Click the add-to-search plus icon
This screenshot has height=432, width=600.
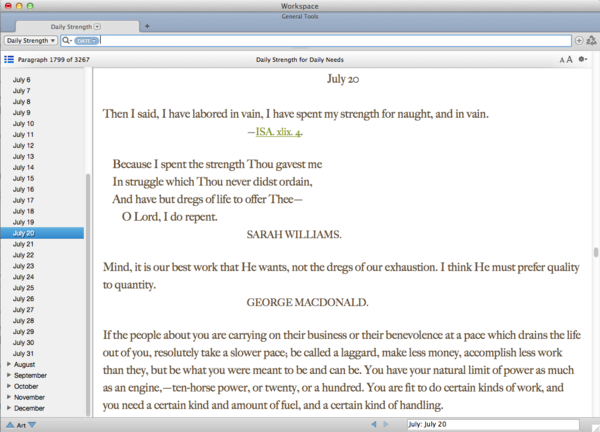[x=579, y=40]
